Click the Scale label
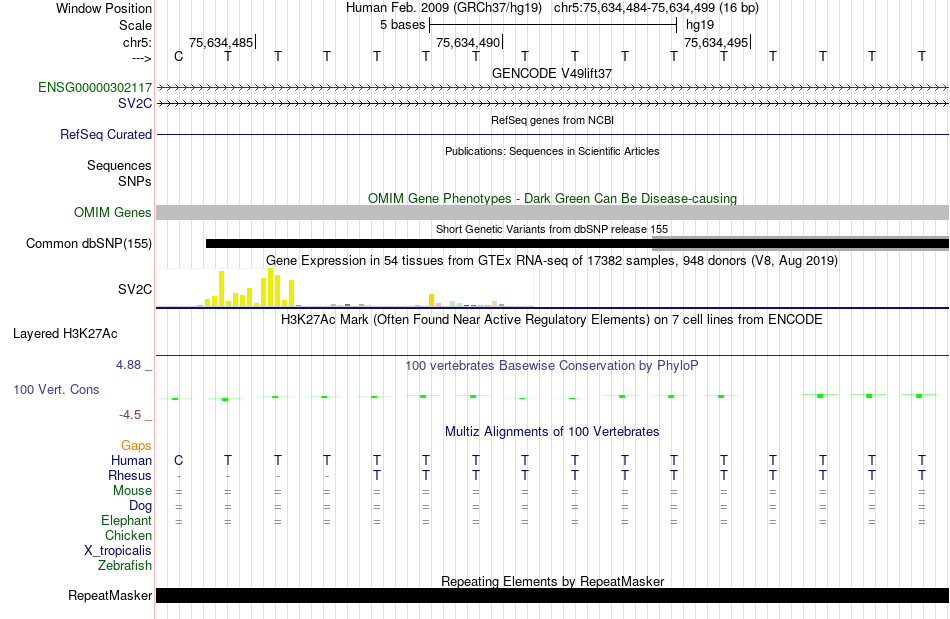Screen dimensions: 950x619 coord(135,25)
